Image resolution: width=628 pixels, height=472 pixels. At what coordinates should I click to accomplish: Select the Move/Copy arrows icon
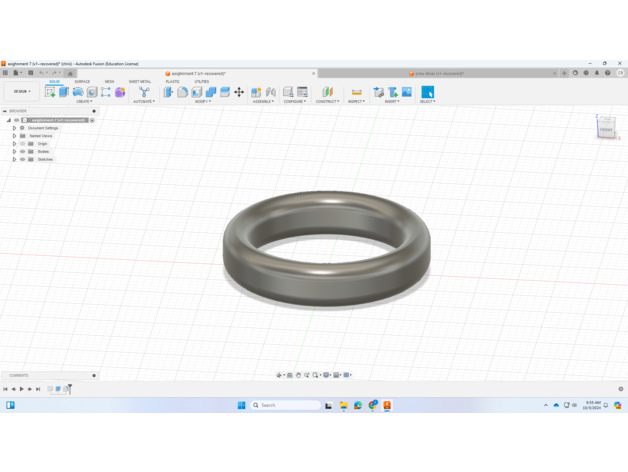[239, 92]
